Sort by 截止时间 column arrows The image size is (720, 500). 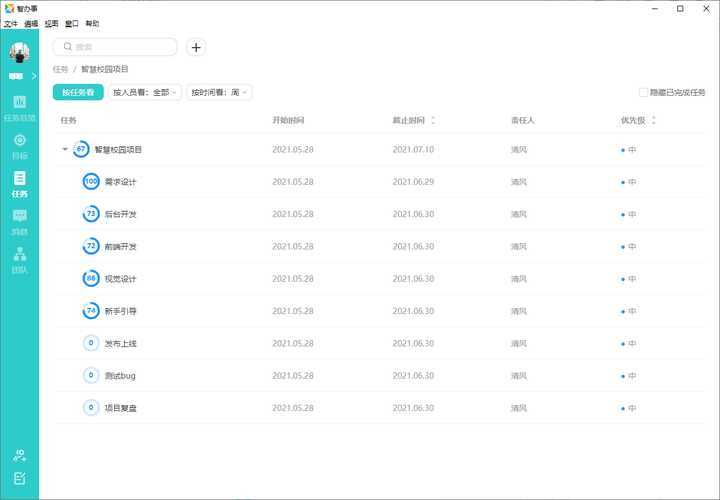[x=432, y=121]
